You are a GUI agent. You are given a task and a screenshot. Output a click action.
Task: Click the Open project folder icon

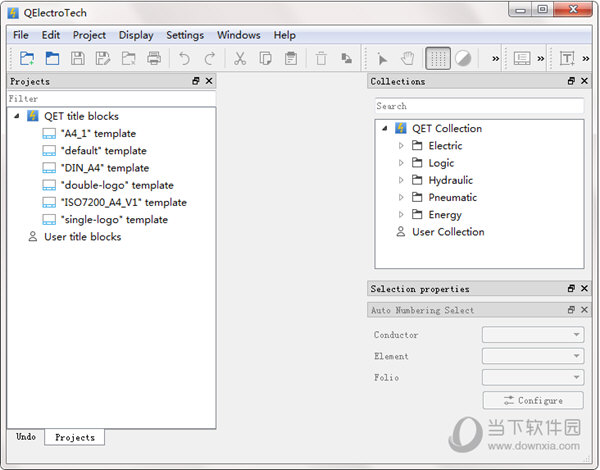tap(52, 58)
